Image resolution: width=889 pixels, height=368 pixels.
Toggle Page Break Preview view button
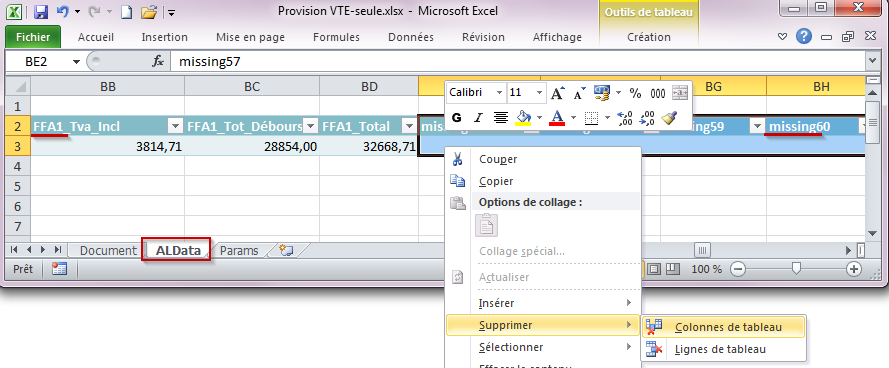(x=672, y=269)
